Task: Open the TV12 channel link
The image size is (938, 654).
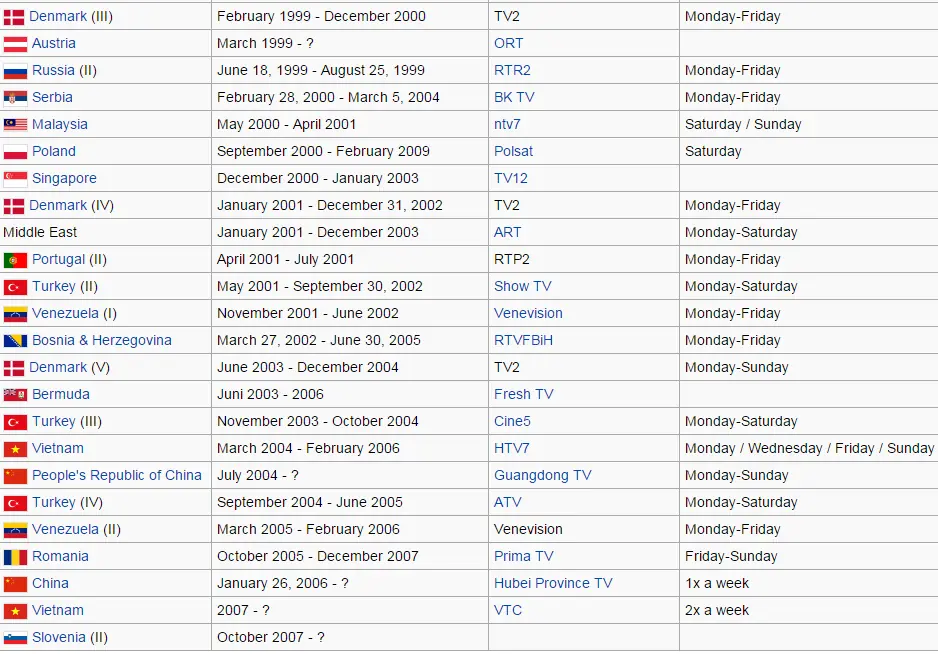Action: pyautogui.click(x=510, y=178)
